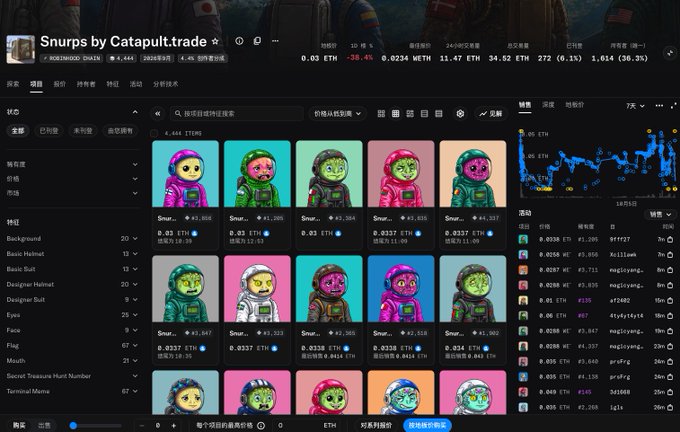This screenshot has width=680, height=432.
Task: Open the Snurp #3,856 item thumbnail
Action: pyautogui.click(x=185, y=173)
